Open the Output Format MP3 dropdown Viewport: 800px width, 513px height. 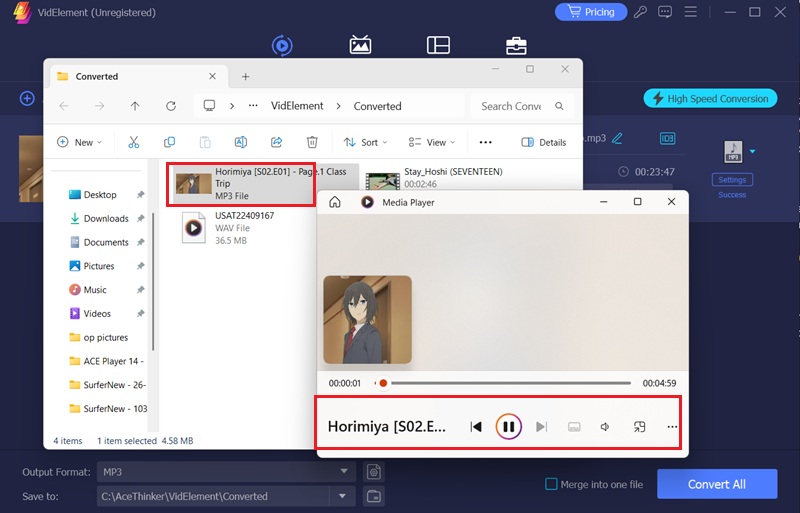(226, 472)
